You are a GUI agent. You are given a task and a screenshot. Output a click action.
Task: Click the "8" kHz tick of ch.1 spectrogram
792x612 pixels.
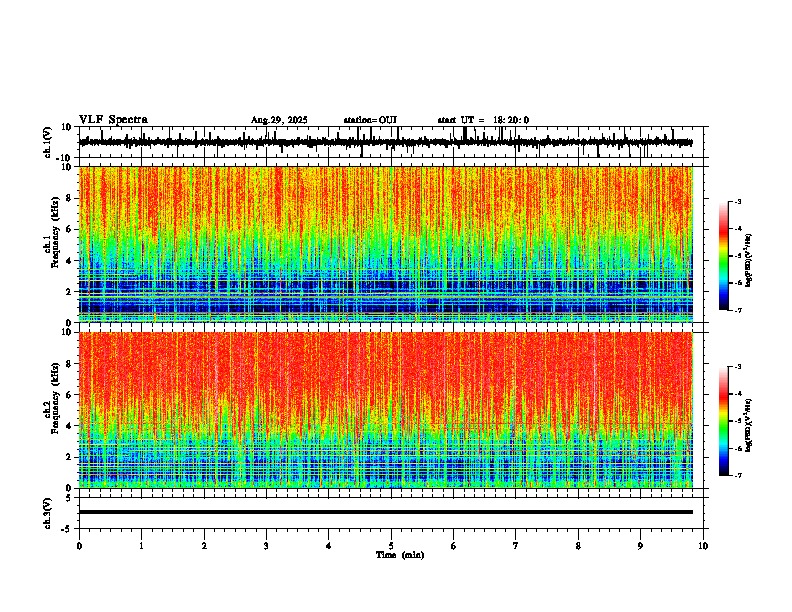coord(70,198)
